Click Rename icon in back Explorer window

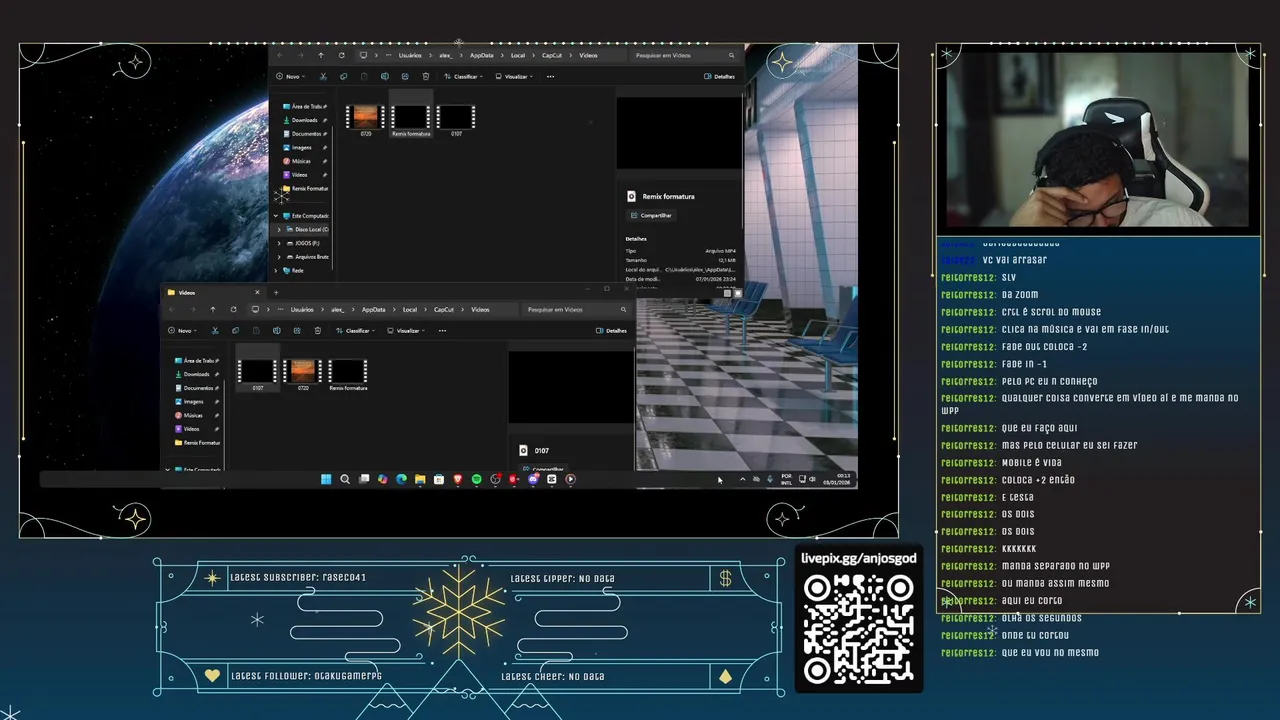[385, 76]
